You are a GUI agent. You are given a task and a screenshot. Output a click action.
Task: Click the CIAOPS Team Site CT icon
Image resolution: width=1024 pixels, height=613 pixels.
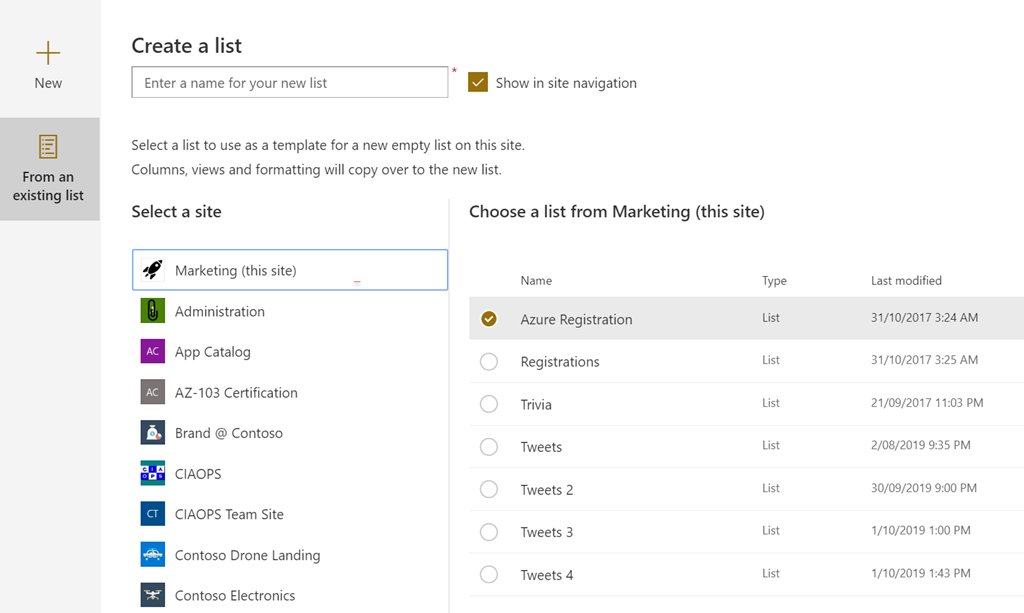[x=152, y=514]
